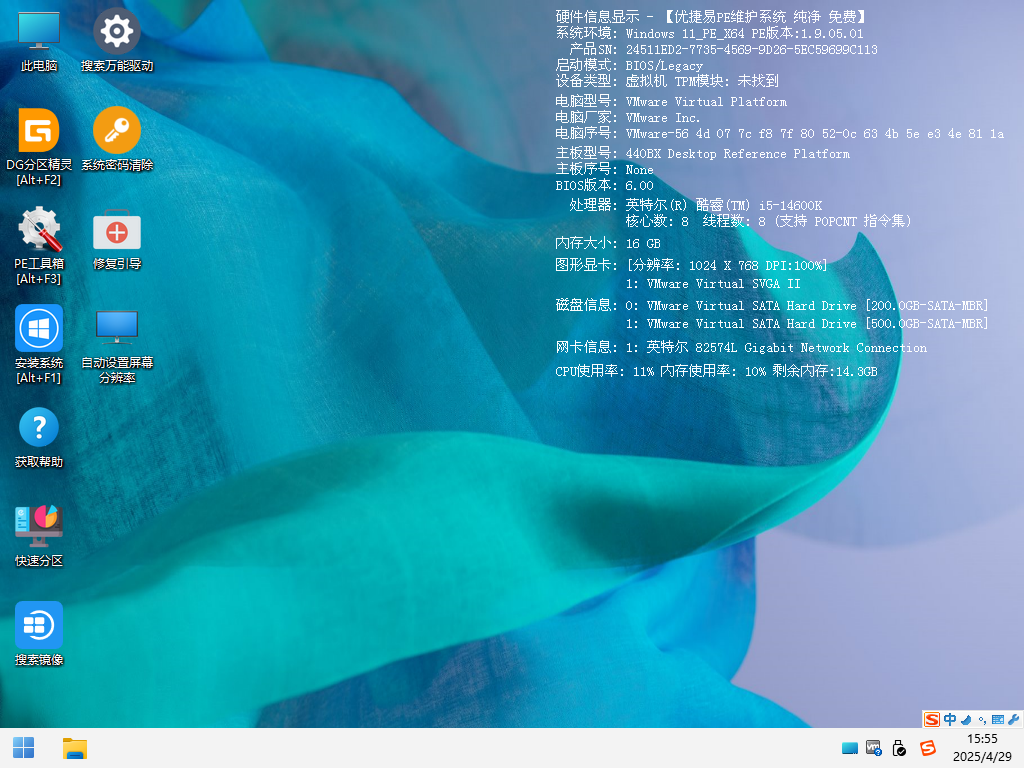
Task: Click the safely remove USB tray icon
Action: click(899, 748)
